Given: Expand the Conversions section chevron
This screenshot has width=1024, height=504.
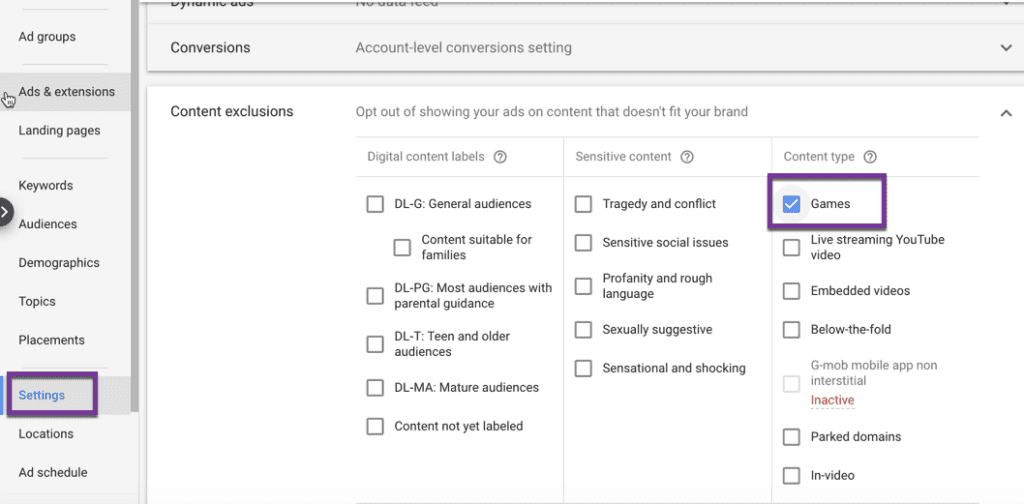Looking at the screenshot, I should [x=1005, y=48].
